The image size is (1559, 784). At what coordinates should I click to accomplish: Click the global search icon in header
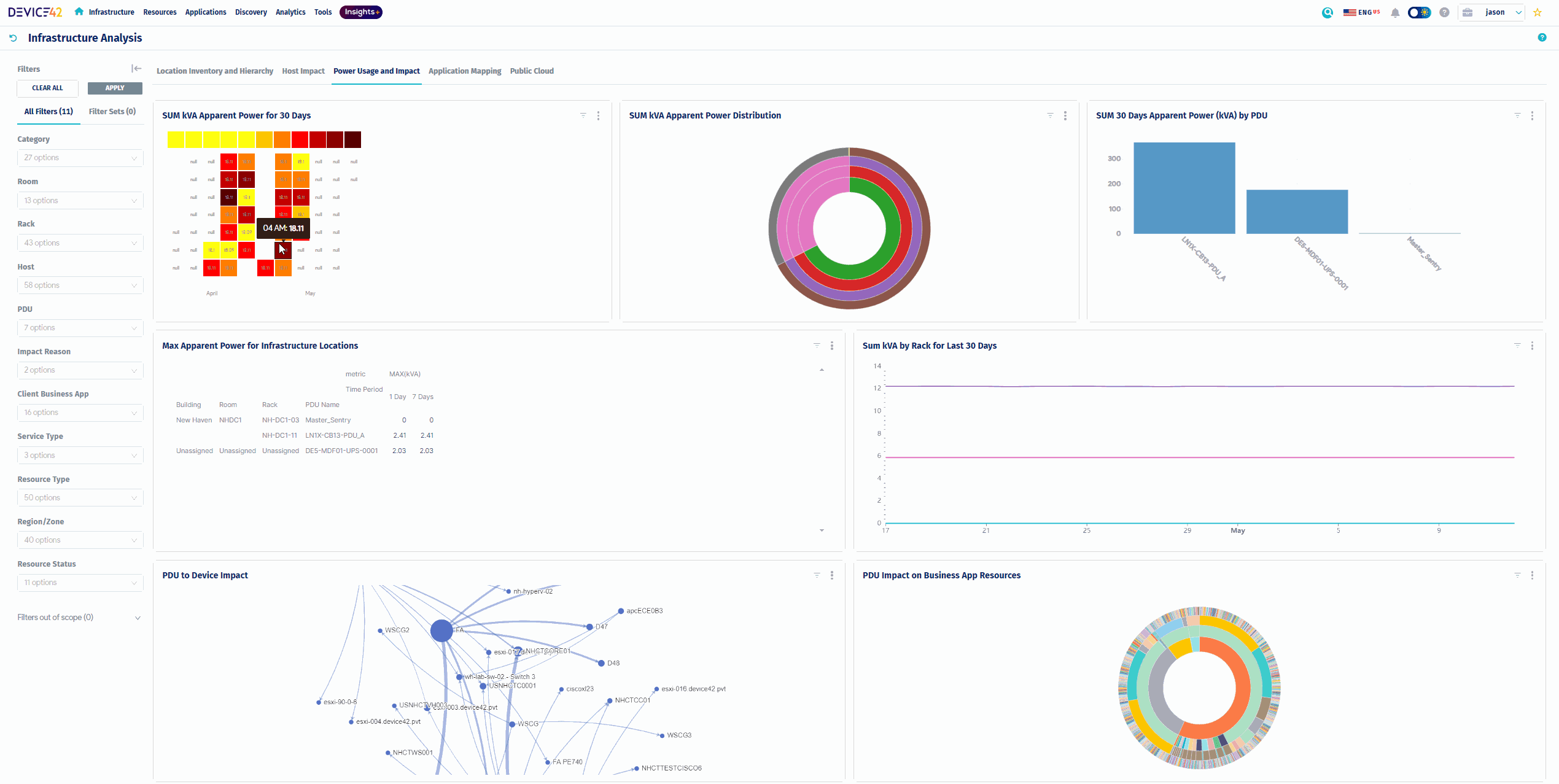point(1328,13)
